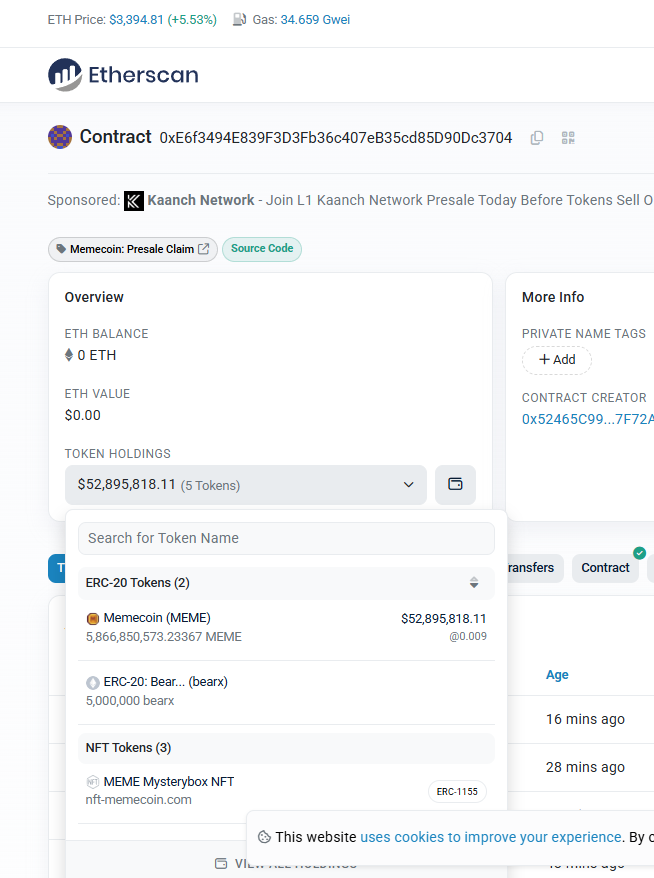
Task: Open the cookies policy link
Action: pyautogui.click(x=491, y=837)
